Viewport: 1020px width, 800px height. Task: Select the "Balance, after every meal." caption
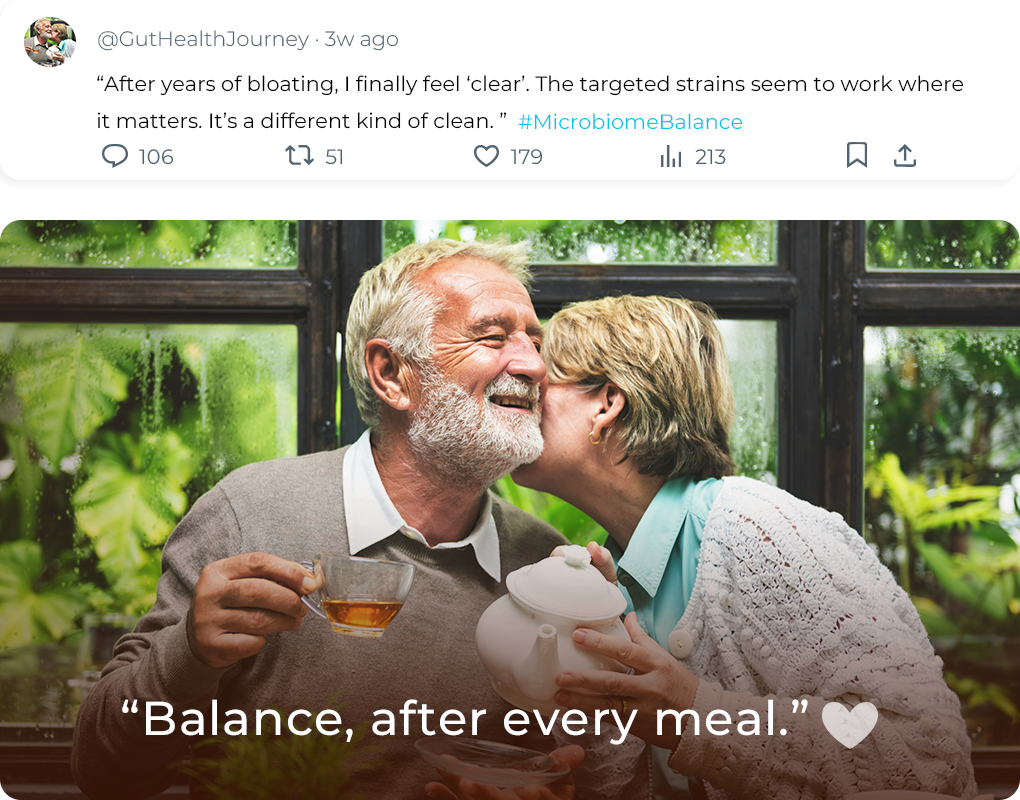click(465, 720)
